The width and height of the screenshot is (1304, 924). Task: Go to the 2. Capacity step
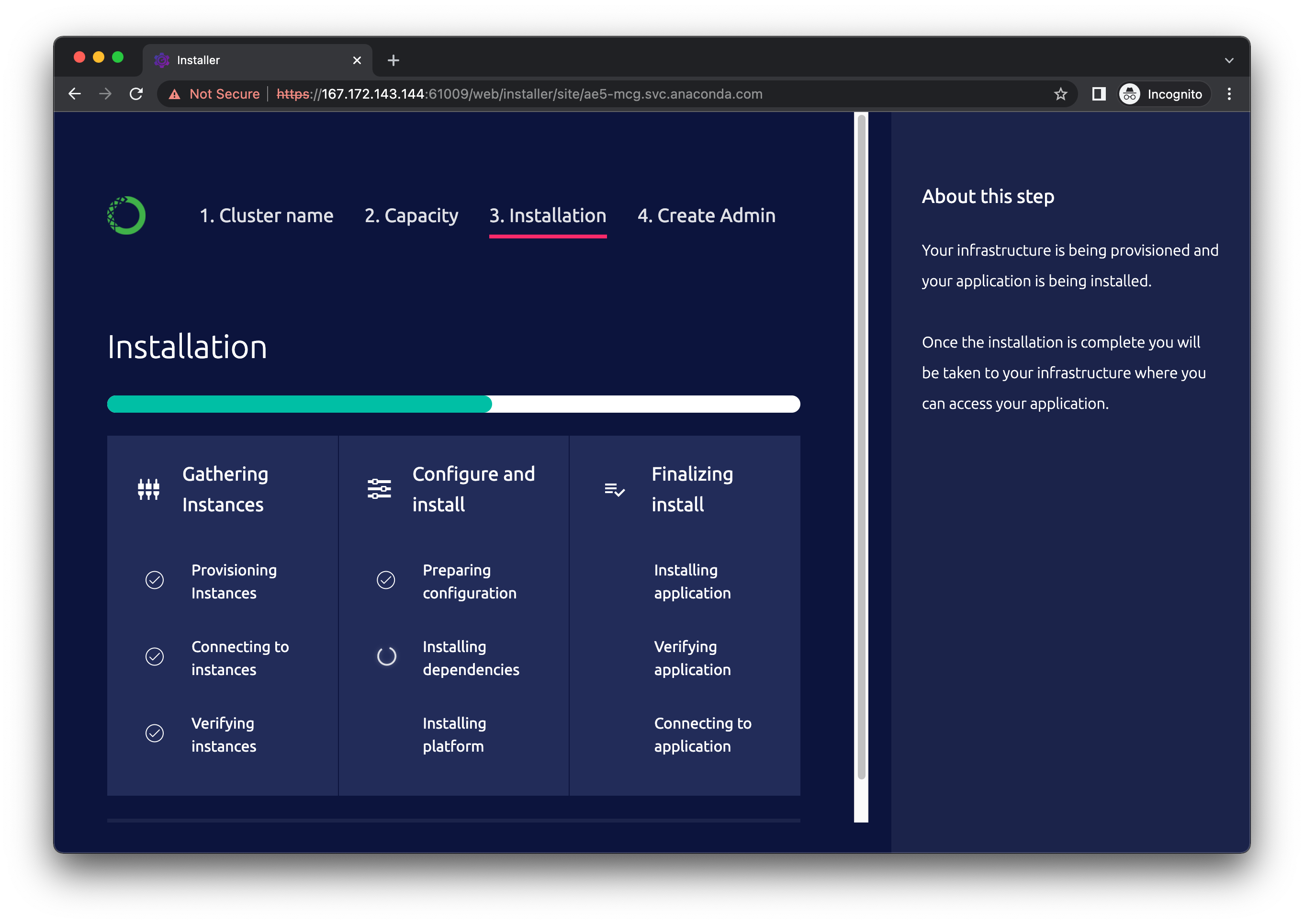(411, 215)
